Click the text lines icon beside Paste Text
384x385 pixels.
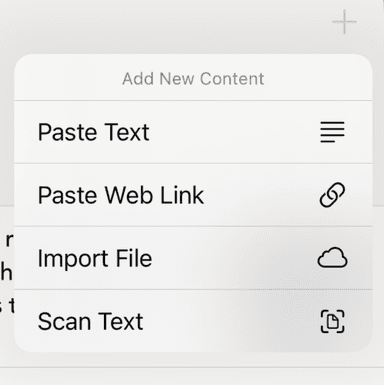(x=332, y=132)
